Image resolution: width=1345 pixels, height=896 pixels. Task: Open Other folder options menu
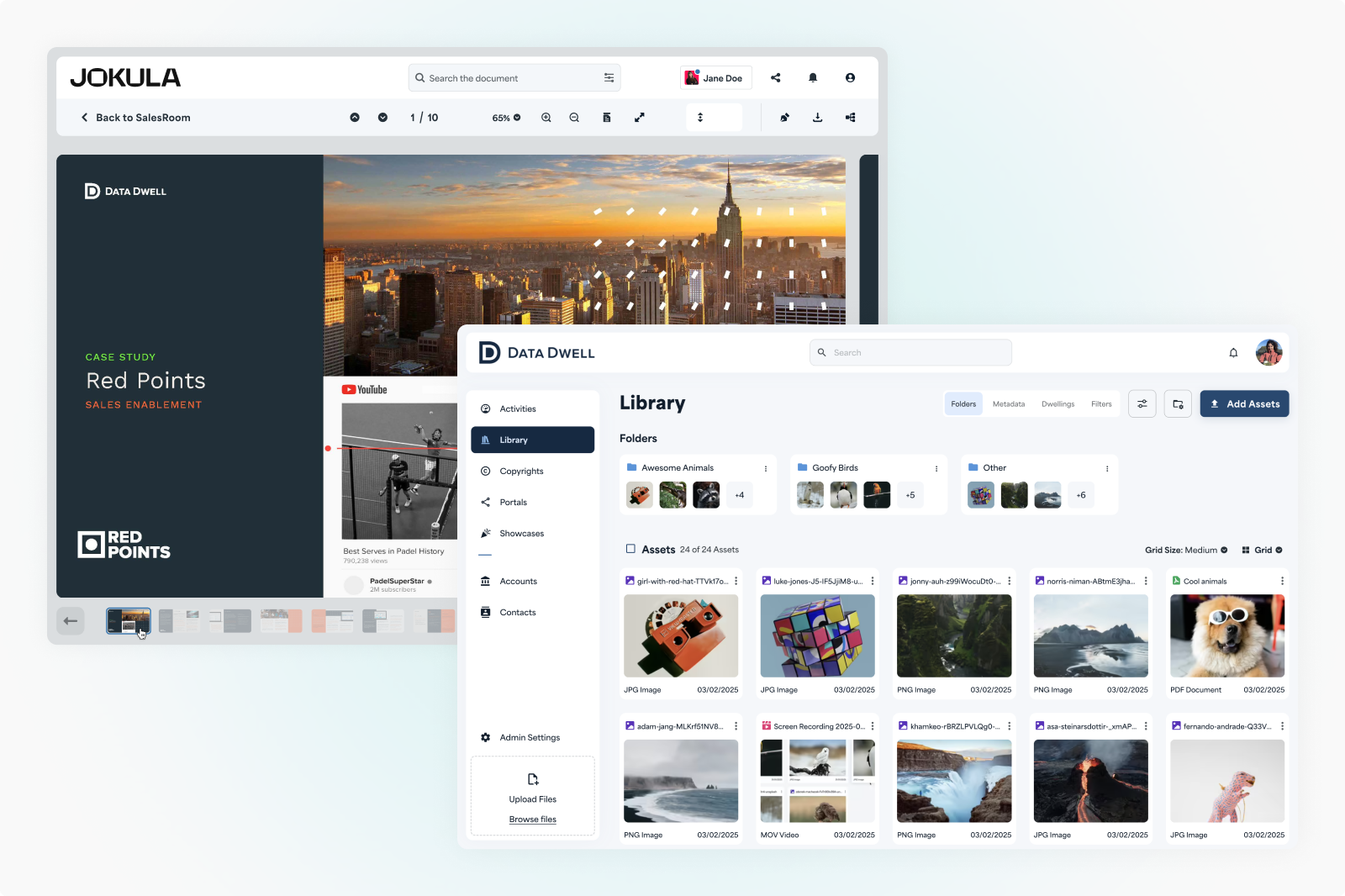tap(1107, 469)
